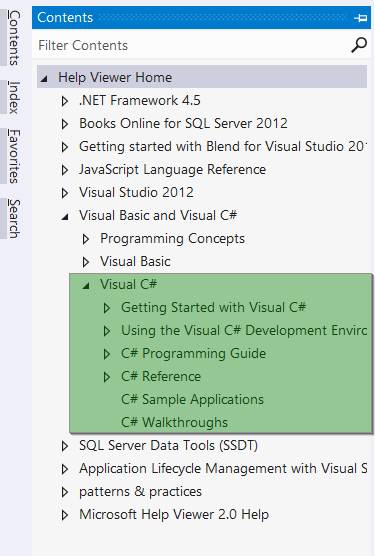Viewport: 375px width, 556px height.
Task: Open JavaScript Language Reference topic
Action: pyautogui.click(x=172, y=169)
